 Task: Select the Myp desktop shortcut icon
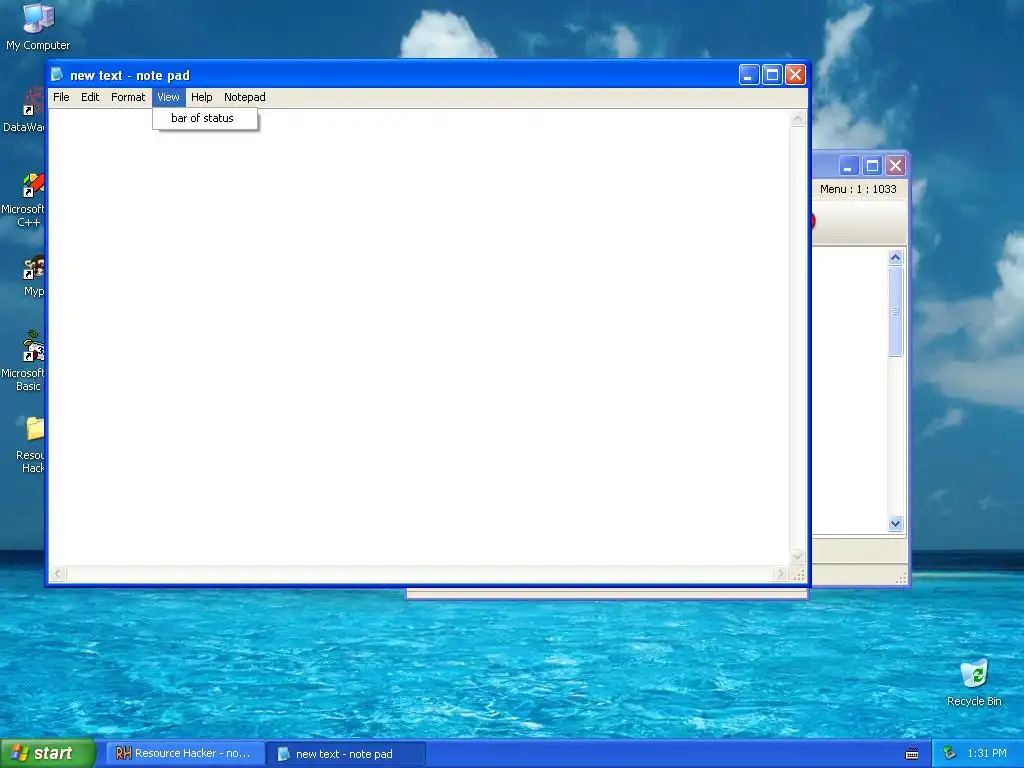(33, 276)
